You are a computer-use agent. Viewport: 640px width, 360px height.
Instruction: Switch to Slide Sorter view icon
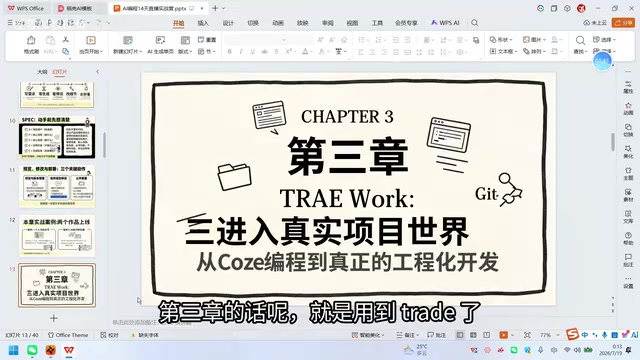[x=473, y=335]
